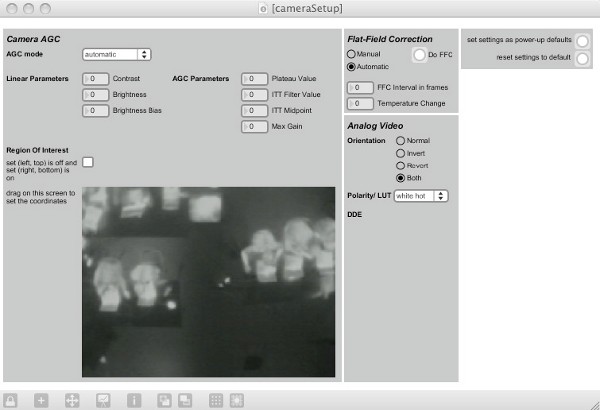Click the Temperature Change number box
600x410 pixels.
(360, 104)
